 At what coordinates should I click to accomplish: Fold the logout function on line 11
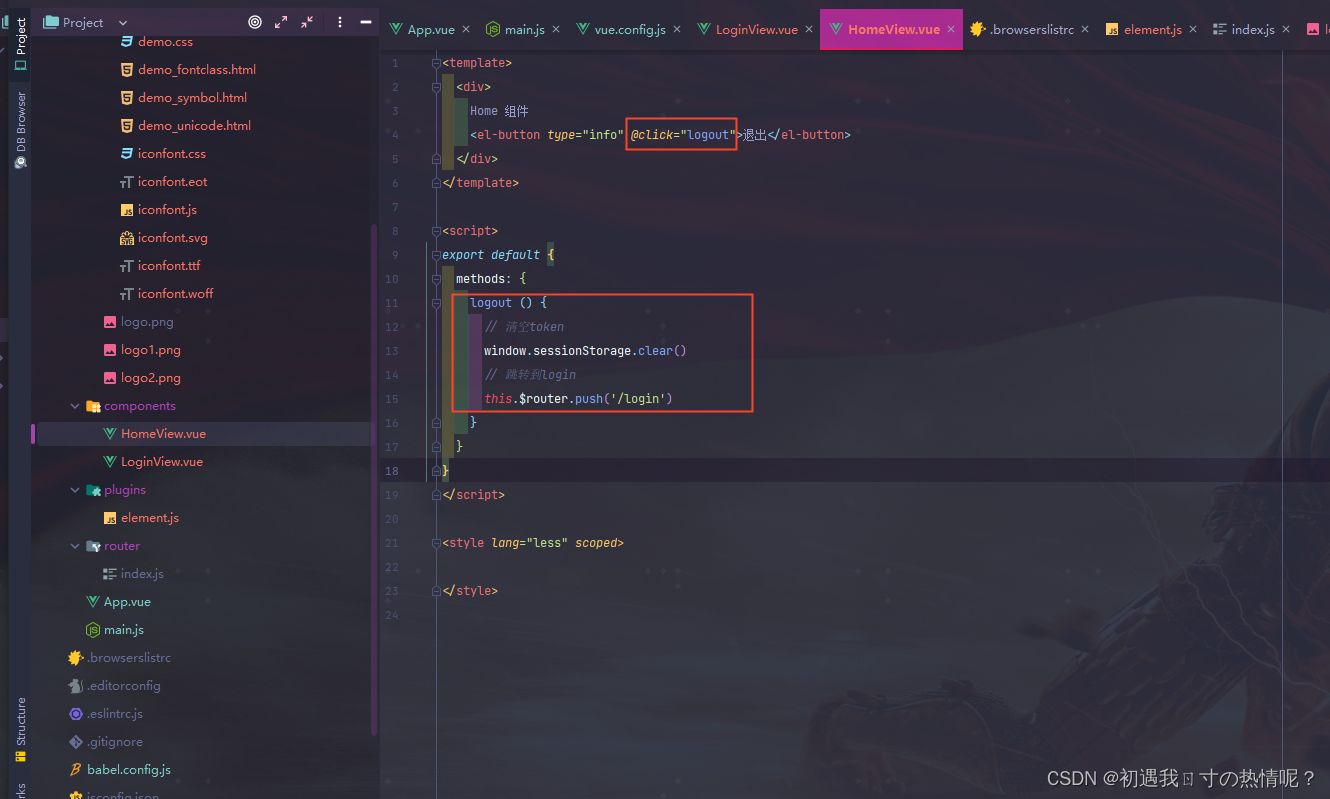[x=435, y=303]
